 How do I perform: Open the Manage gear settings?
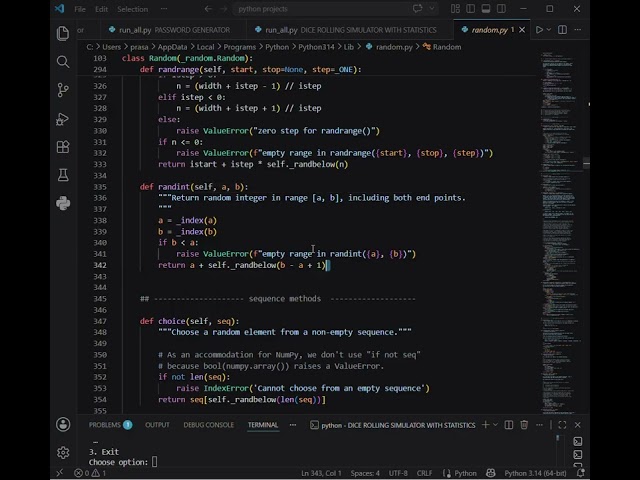tap(63, 452)
